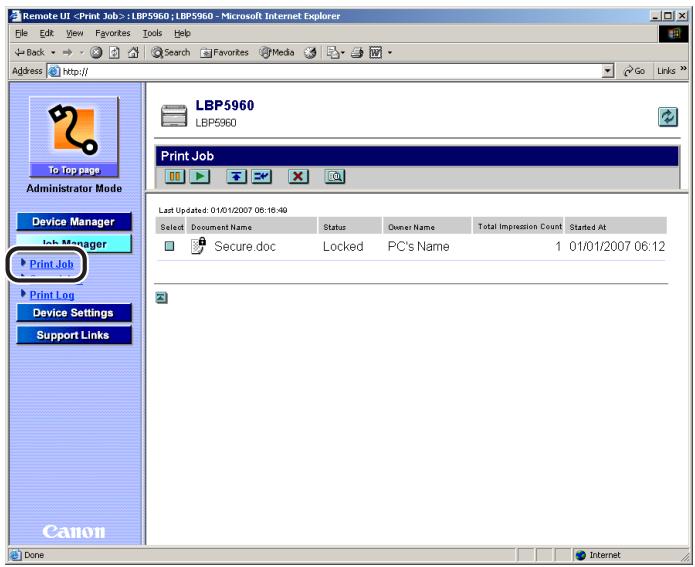The height and width of the screenshot is (567, 695).
Task: Click the Device Settings button
Action: pos(74,313)
